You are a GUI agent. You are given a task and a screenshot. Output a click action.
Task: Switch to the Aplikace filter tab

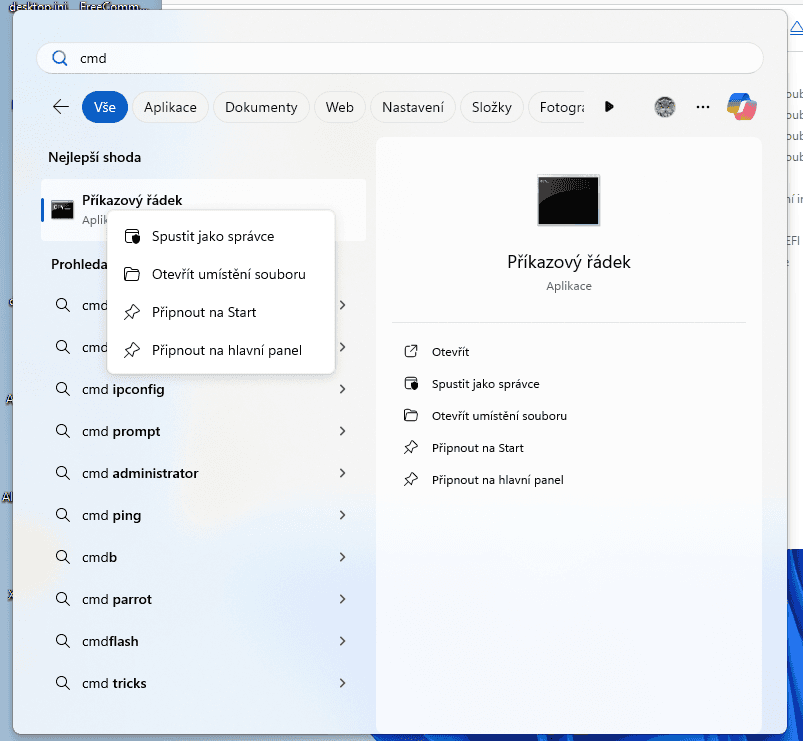coord(170,107)
